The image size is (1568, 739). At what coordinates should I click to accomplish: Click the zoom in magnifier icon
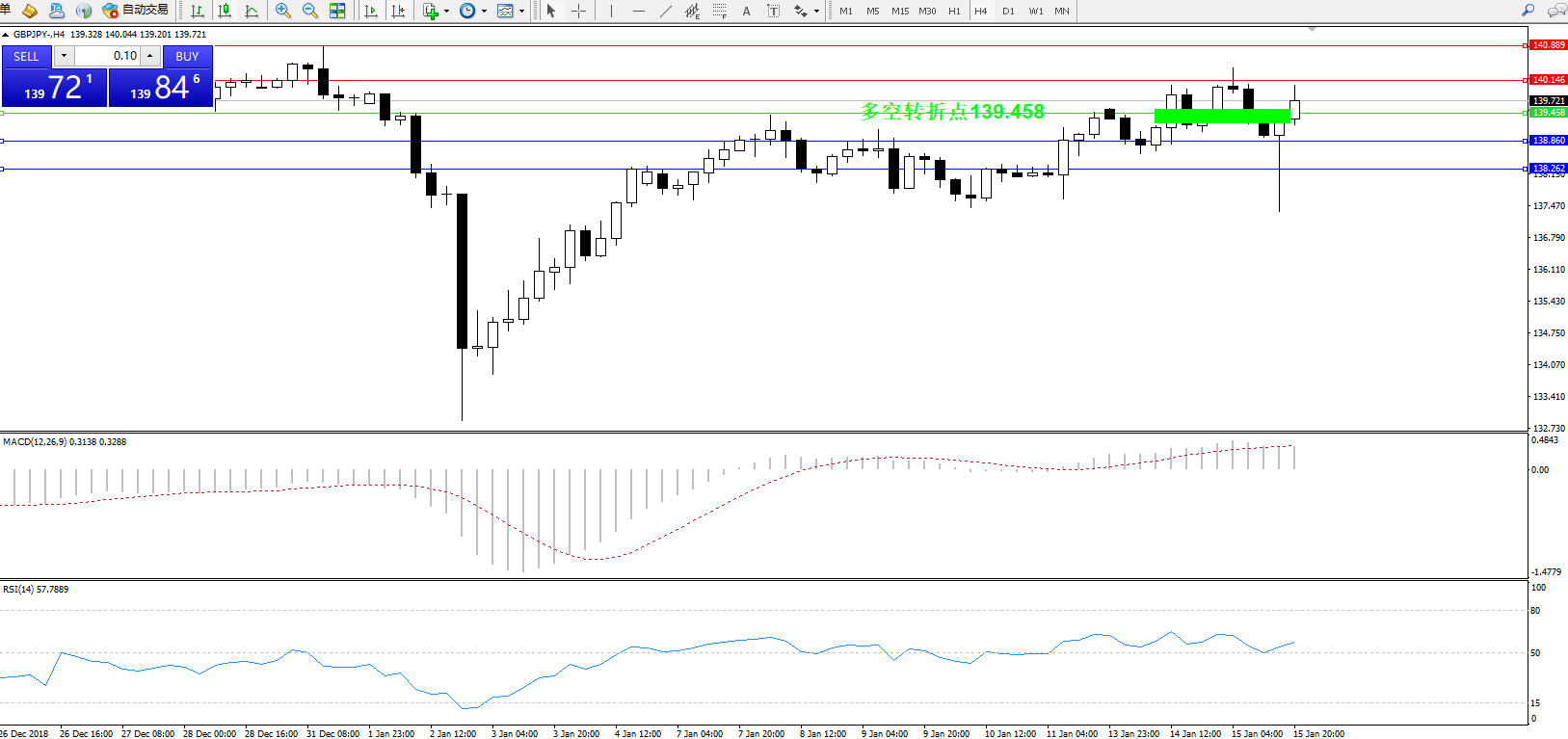point(282,11)
